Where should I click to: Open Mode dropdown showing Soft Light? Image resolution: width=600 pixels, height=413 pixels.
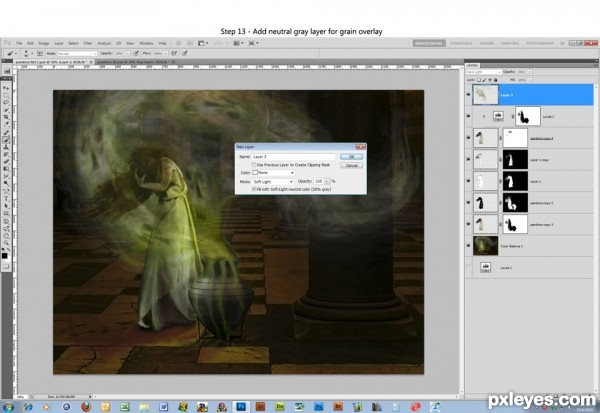tap(273, 182)
